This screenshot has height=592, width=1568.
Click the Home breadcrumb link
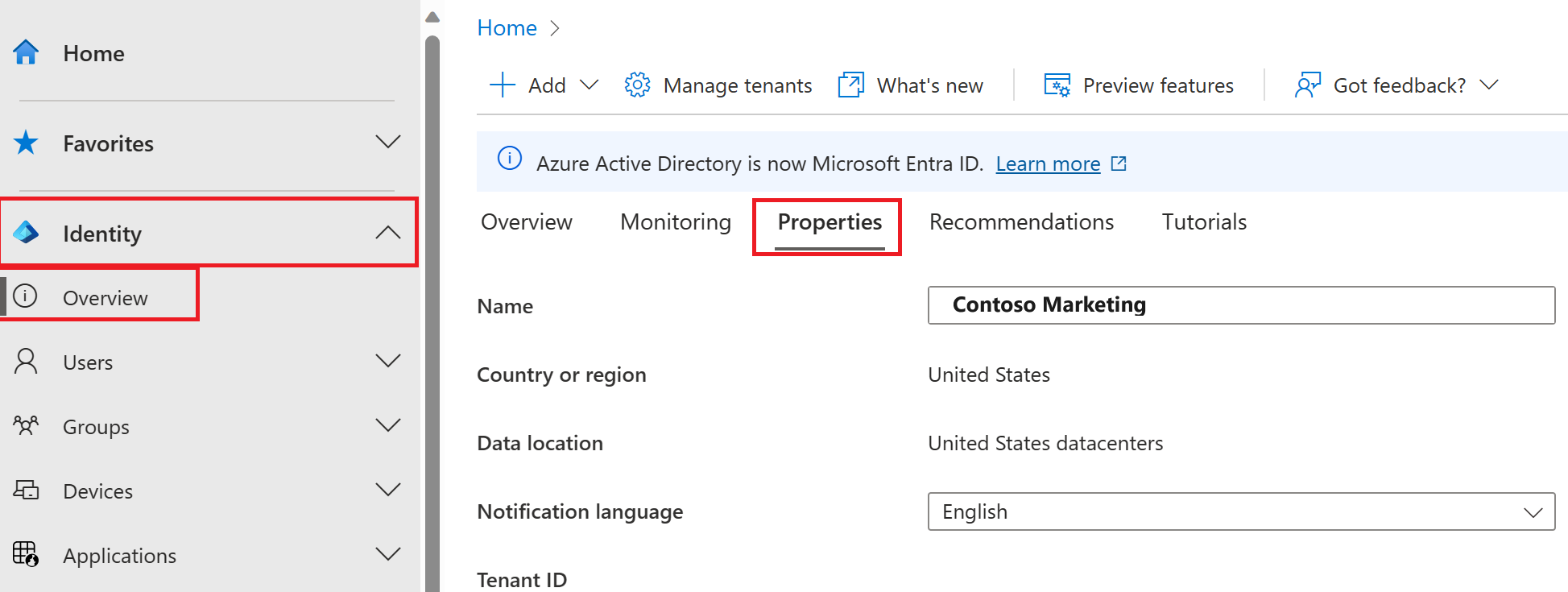507,28
